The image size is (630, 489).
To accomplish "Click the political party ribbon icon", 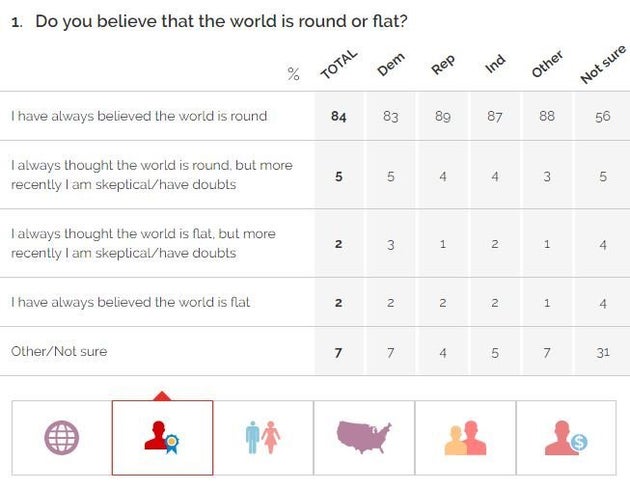I will [x=162, y=437].
